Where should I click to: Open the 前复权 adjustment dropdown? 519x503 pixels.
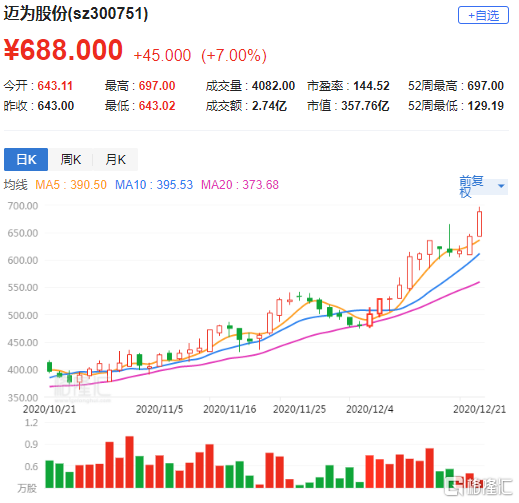click(x=483, y=186)
